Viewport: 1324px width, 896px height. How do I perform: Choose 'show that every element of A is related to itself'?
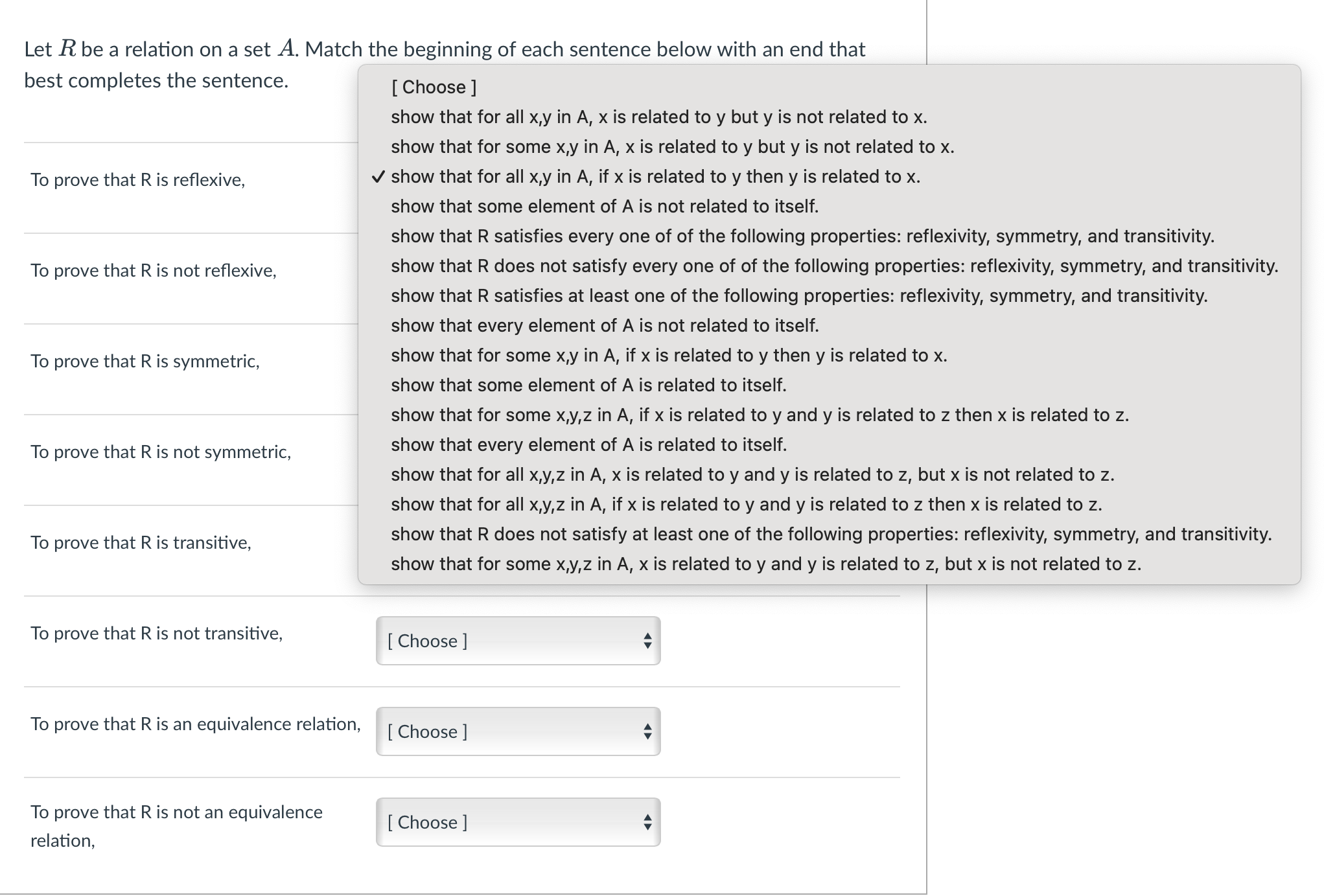[x=588, y=444]
